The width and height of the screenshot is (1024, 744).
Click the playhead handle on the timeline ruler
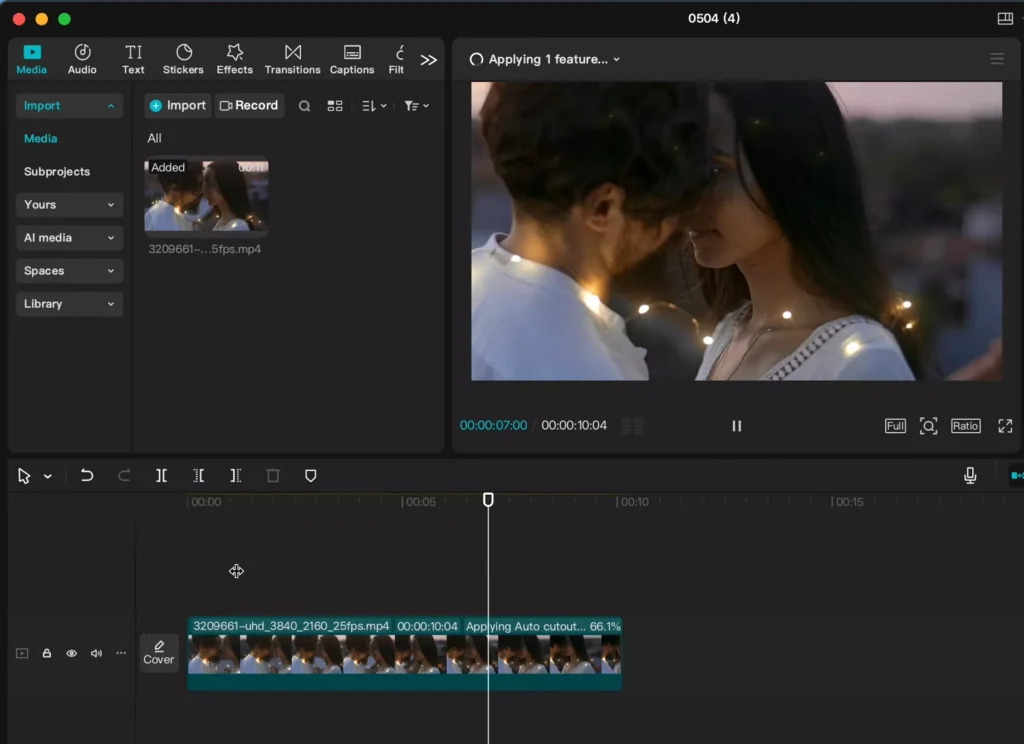pyautogui.click(x=488, y=500)
